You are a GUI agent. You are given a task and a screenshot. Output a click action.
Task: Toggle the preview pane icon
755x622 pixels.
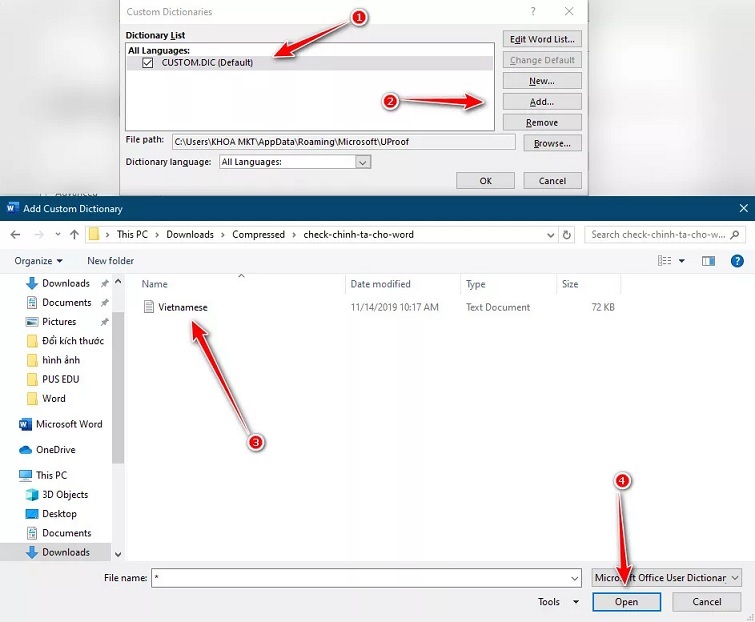708,261
